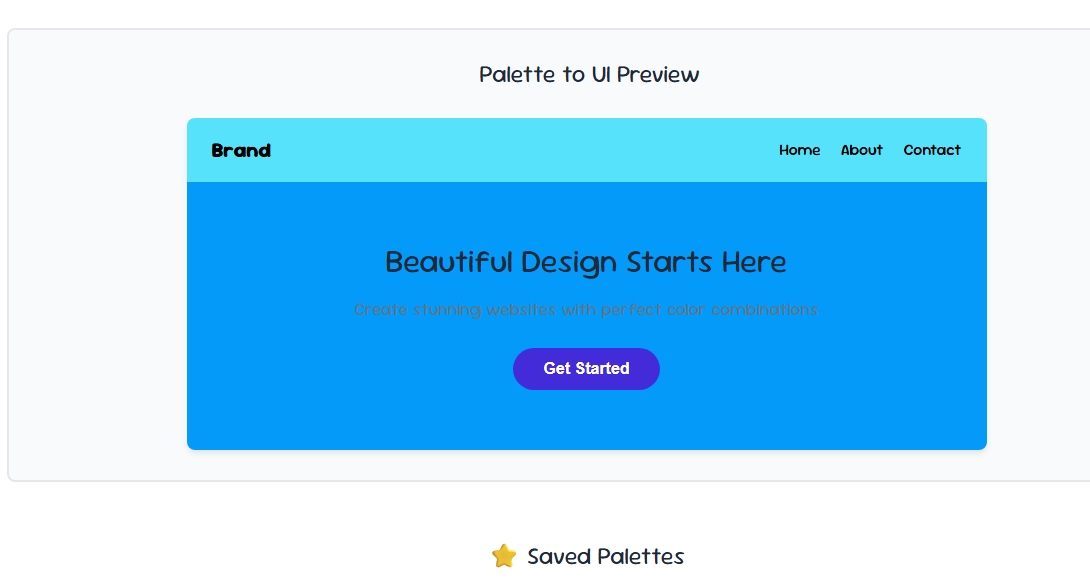Click the Palette to UI Preview title
1090x586 pixels.
tap(589, 74)
